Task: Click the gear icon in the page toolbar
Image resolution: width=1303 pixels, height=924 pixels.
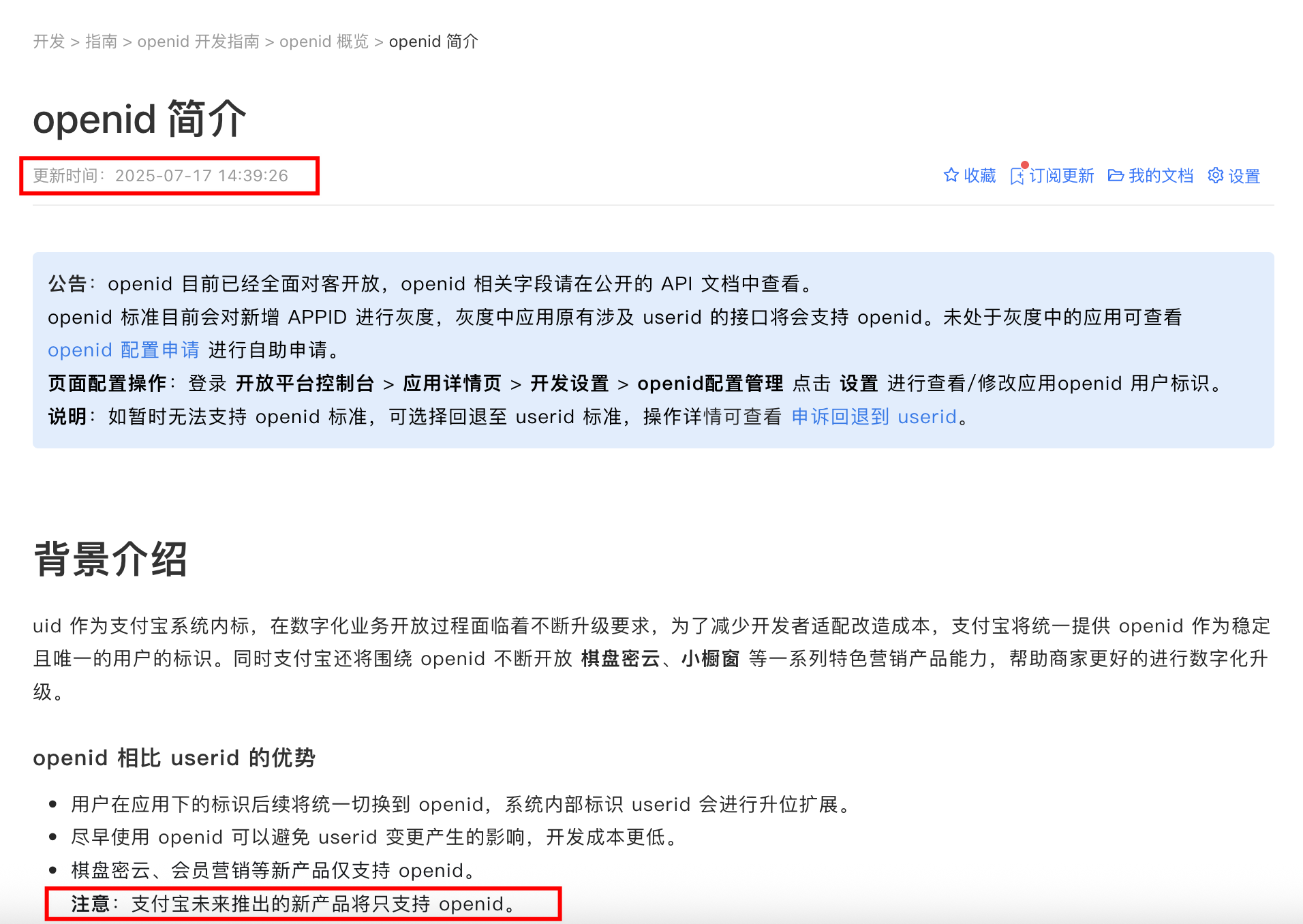Action: [x=1215, y=176]
